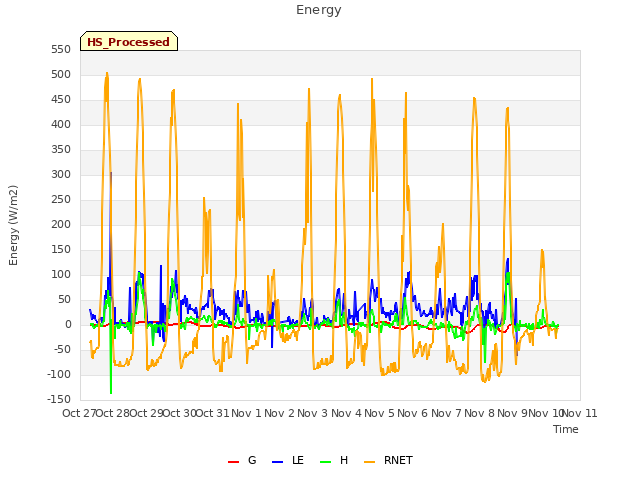
Task: Click the Nov 10 x-axis date label
Action: (546, 413)
